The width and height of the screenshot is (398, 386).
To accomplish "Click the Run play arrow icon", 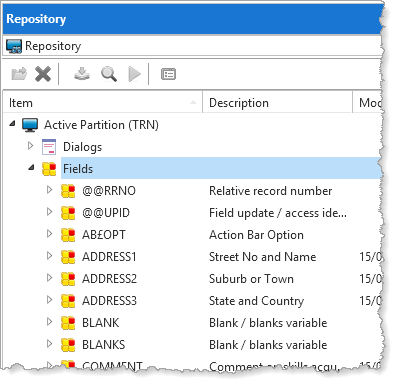I will (x=135, y=74).
